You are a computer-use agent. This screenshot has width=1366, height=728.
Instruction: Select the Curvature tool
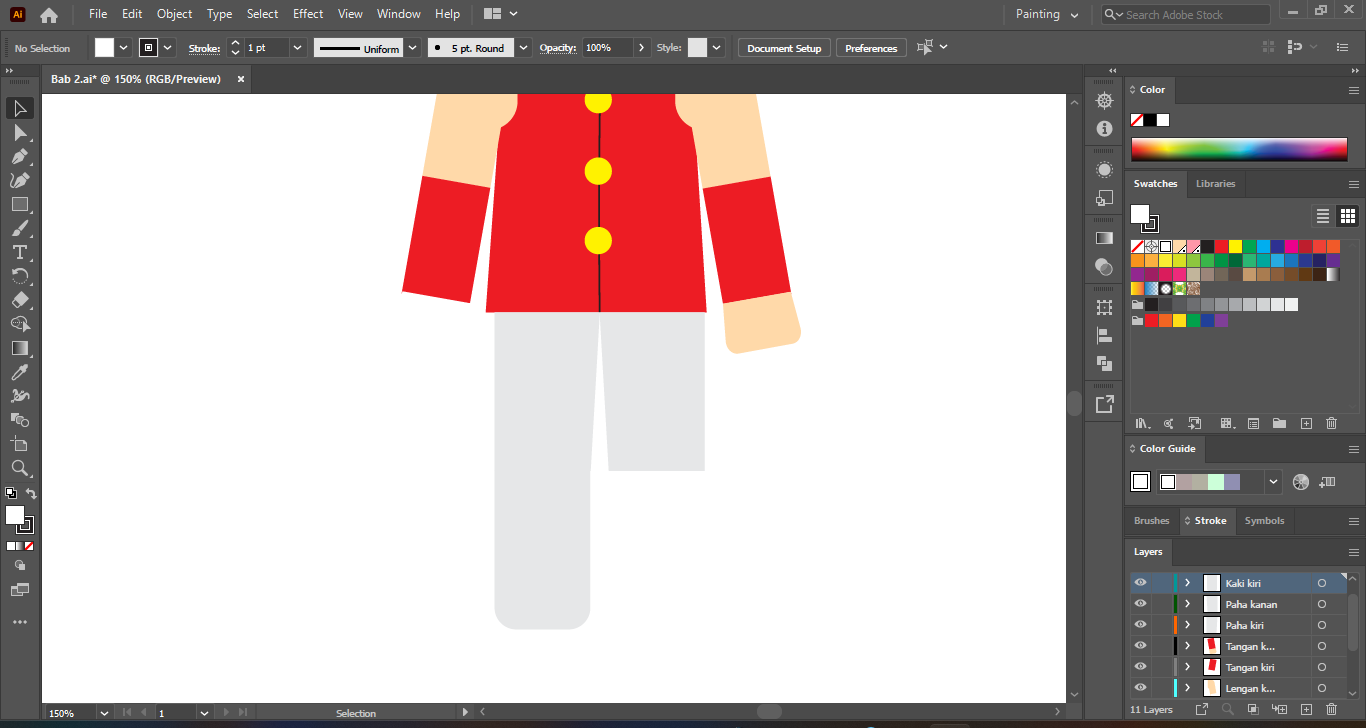pos(19,180)
